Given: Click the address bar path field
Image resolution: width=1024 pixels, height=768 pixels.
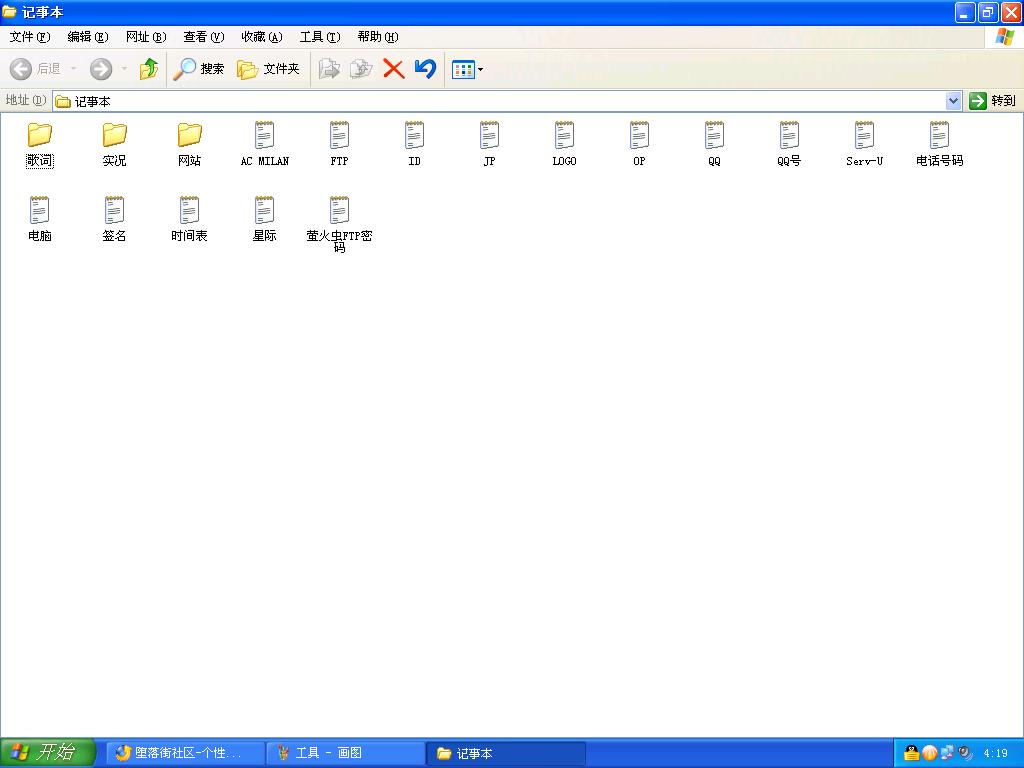Looking at the screenshot, I should (500, 101).
